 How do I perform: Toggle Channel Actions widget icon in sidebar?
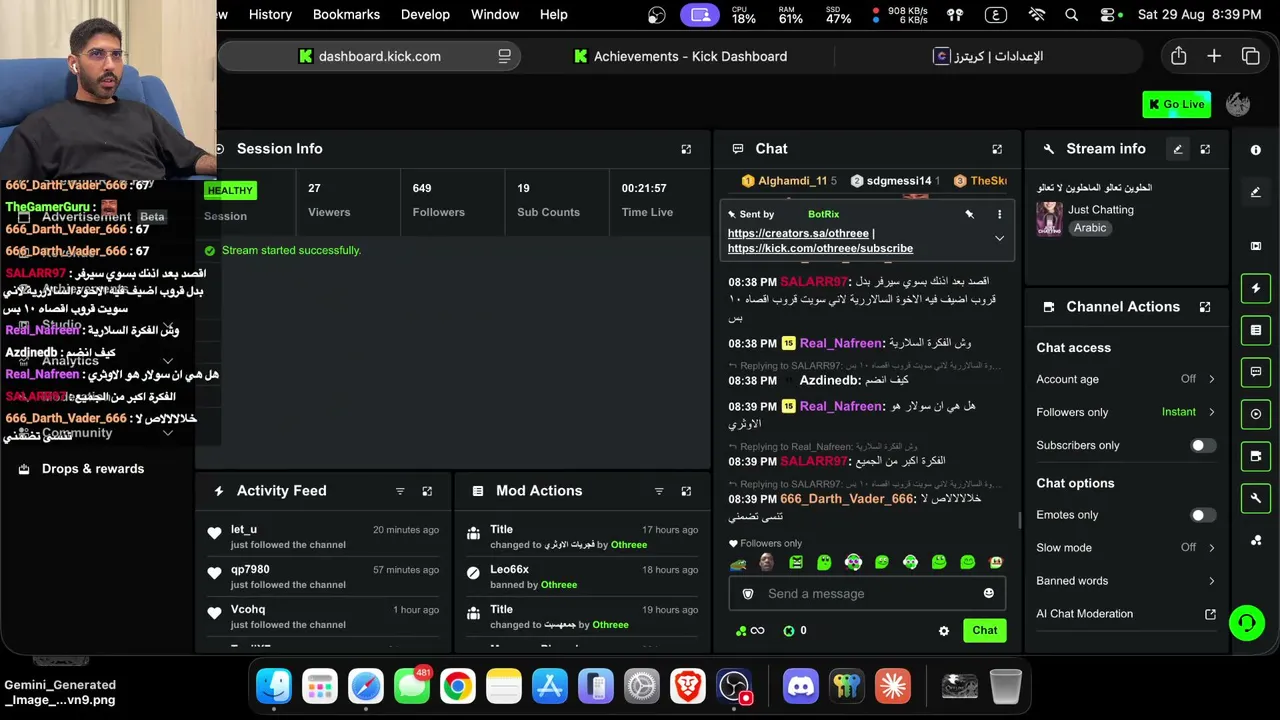click(1256, 456)
